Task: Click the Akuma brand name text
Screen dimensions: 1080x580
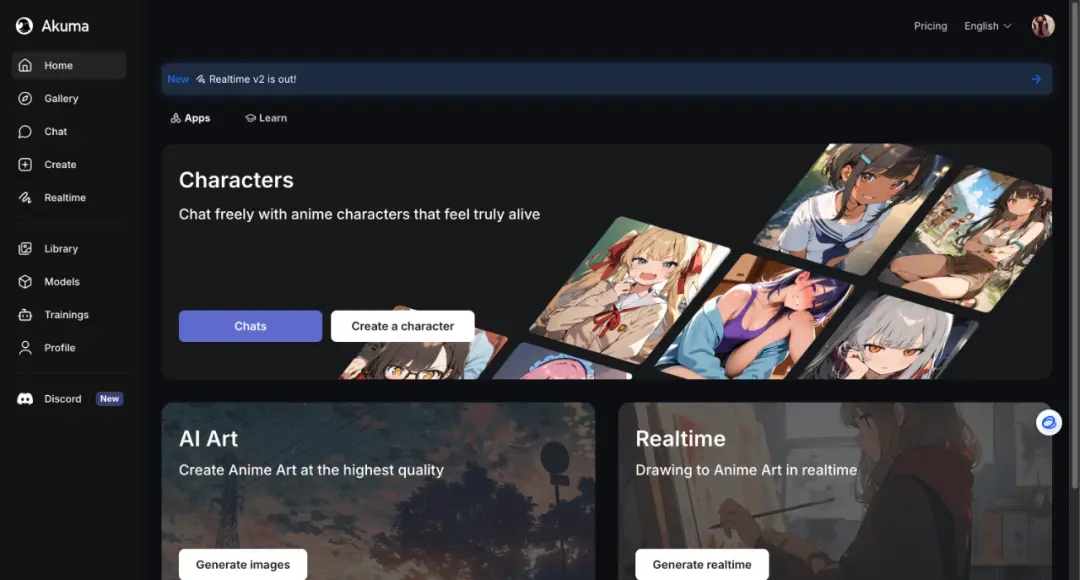Action: point(65,26)
